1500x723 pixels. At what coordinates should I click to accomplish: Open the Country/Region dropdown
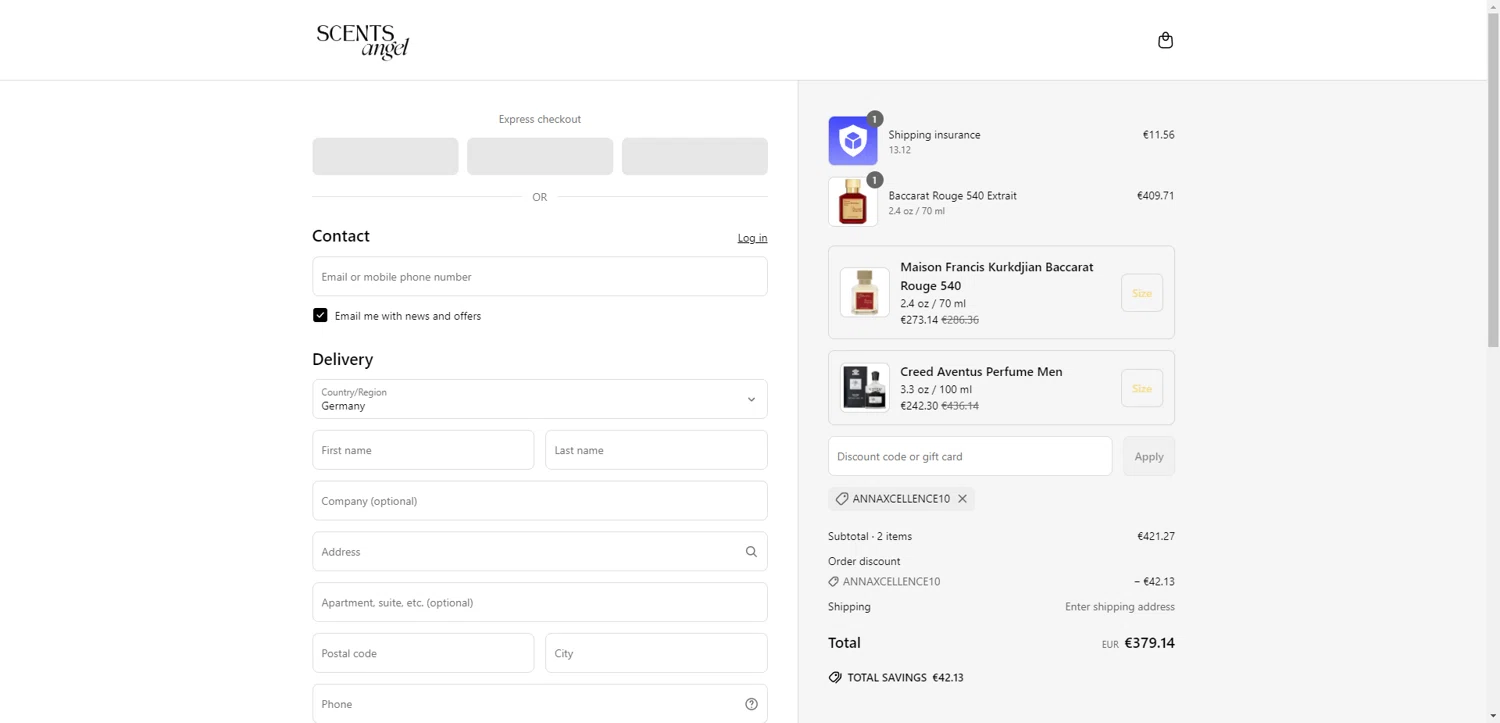click(540, 399)
